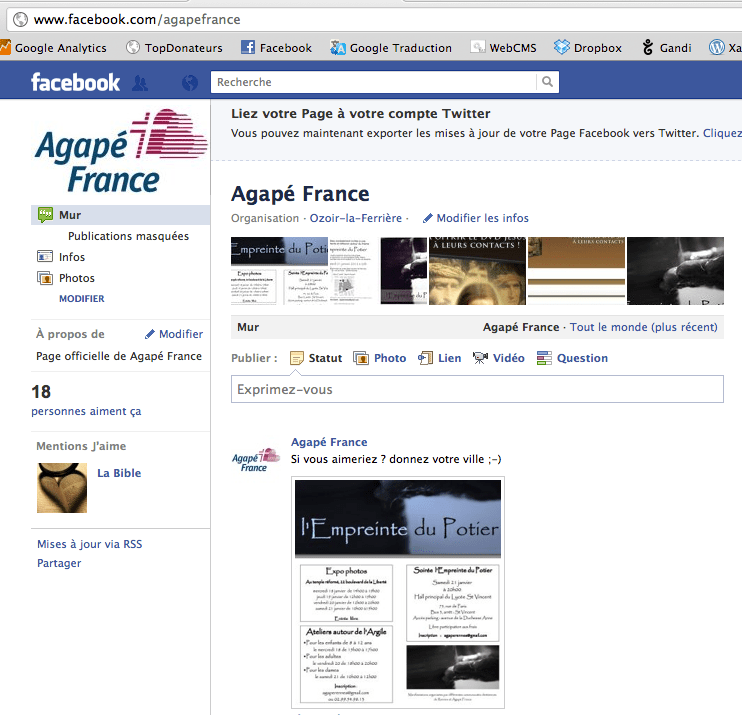Click post author avatar logo
This screenshot has height=715, width=742.
pyautogui.click(x=256, y=459)
